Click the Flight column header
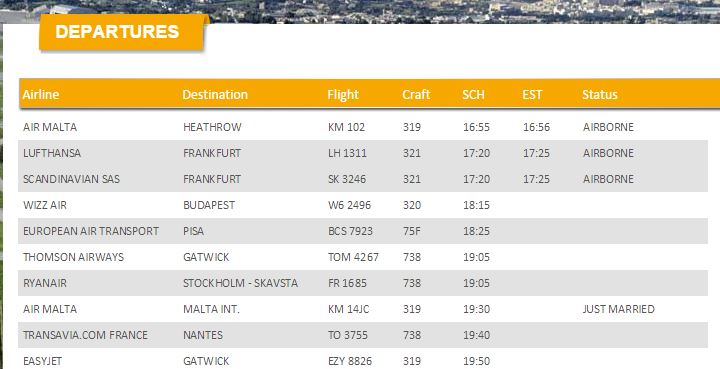Image resolution: width=720 pixels, height=369 pixels. (x=343, y=95)
